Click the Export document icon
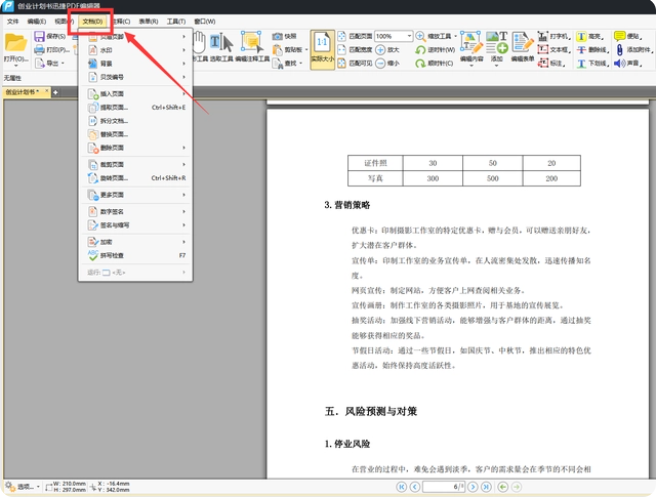The image size is (658, 497). click(x=39, y=63)
